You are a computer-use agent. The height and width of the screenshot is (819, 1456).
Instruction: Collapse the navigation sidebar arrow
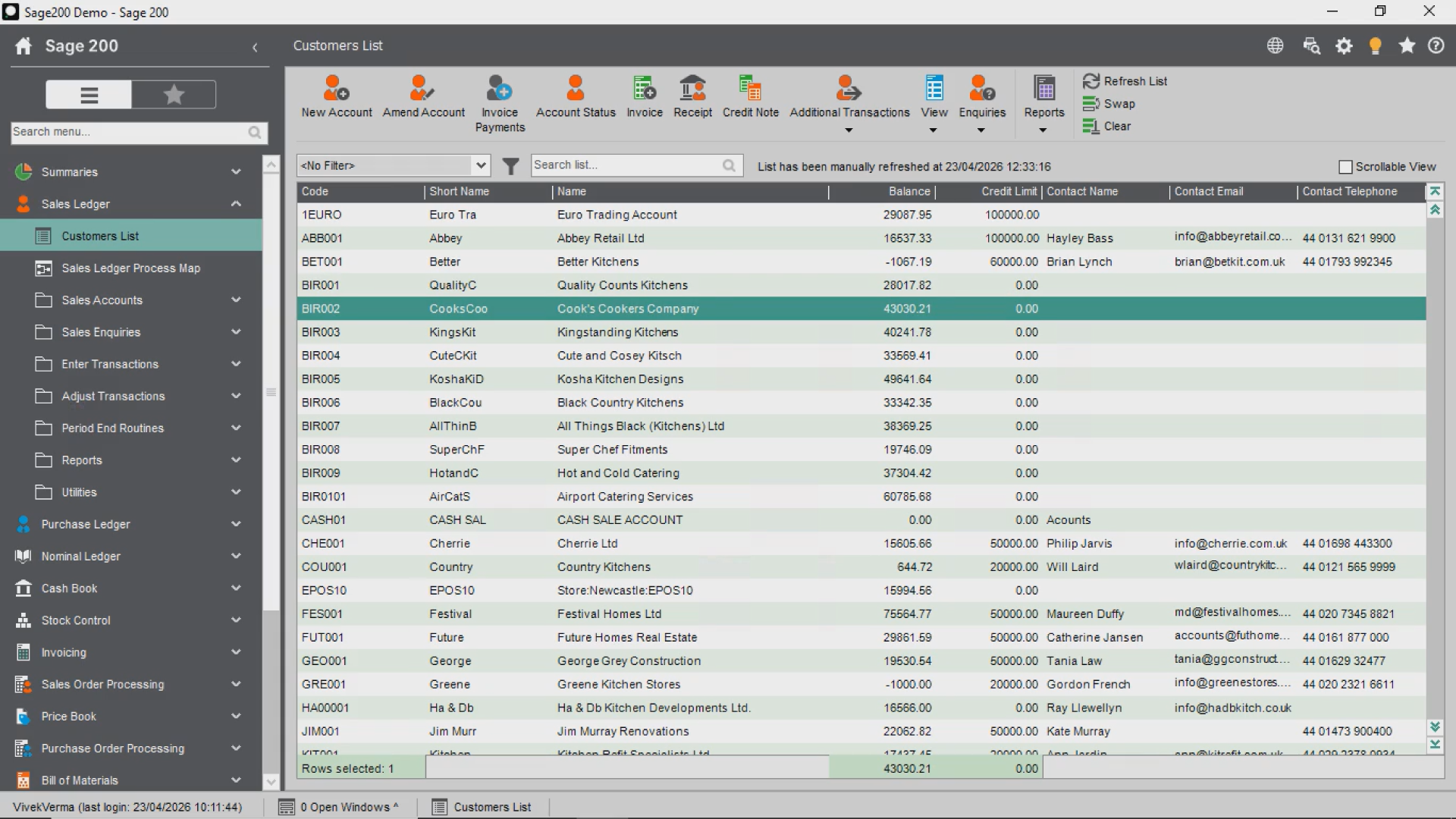coord(255,47)
